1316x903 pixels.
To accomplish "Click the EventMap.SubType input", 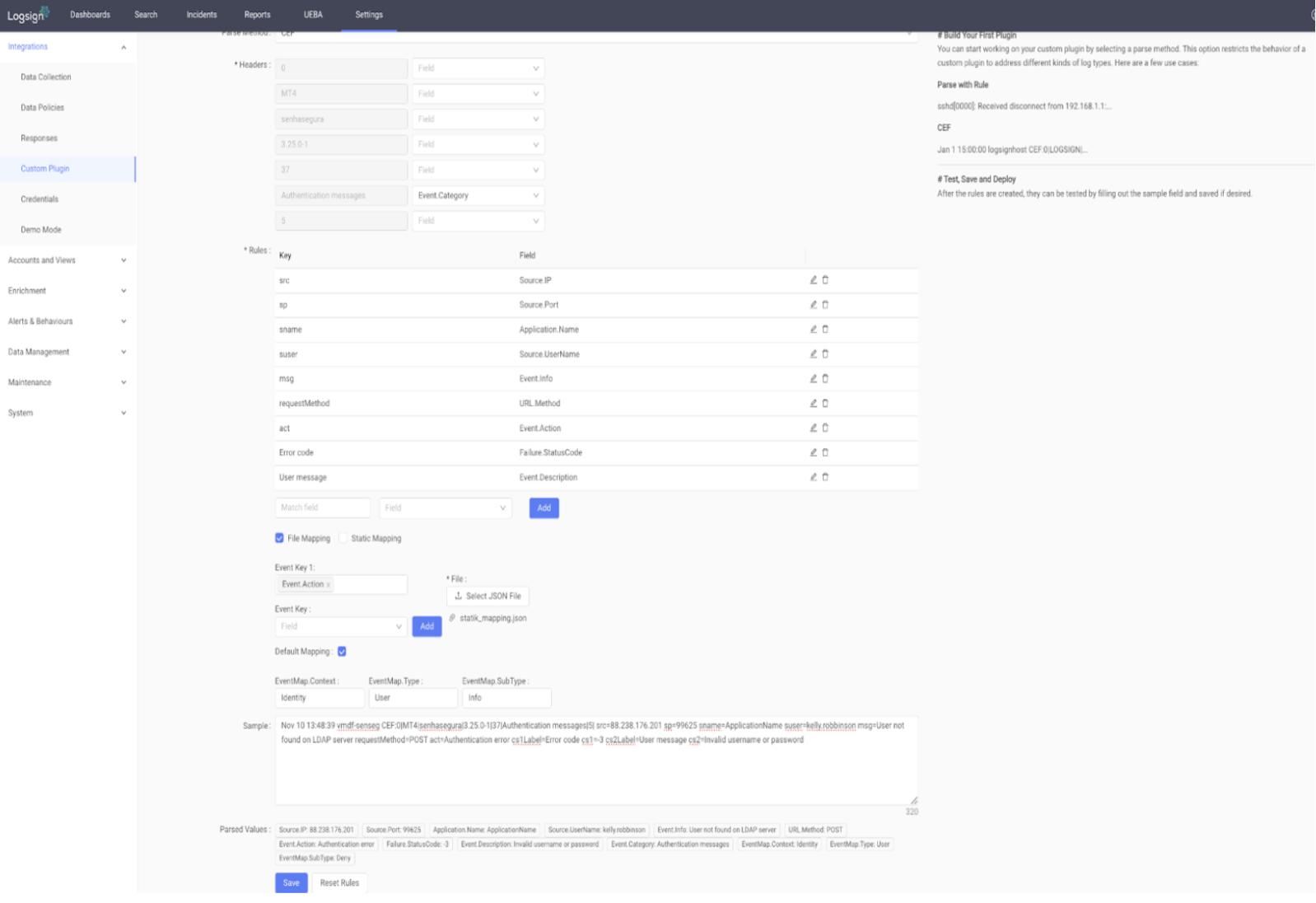I will click(506, 698).
